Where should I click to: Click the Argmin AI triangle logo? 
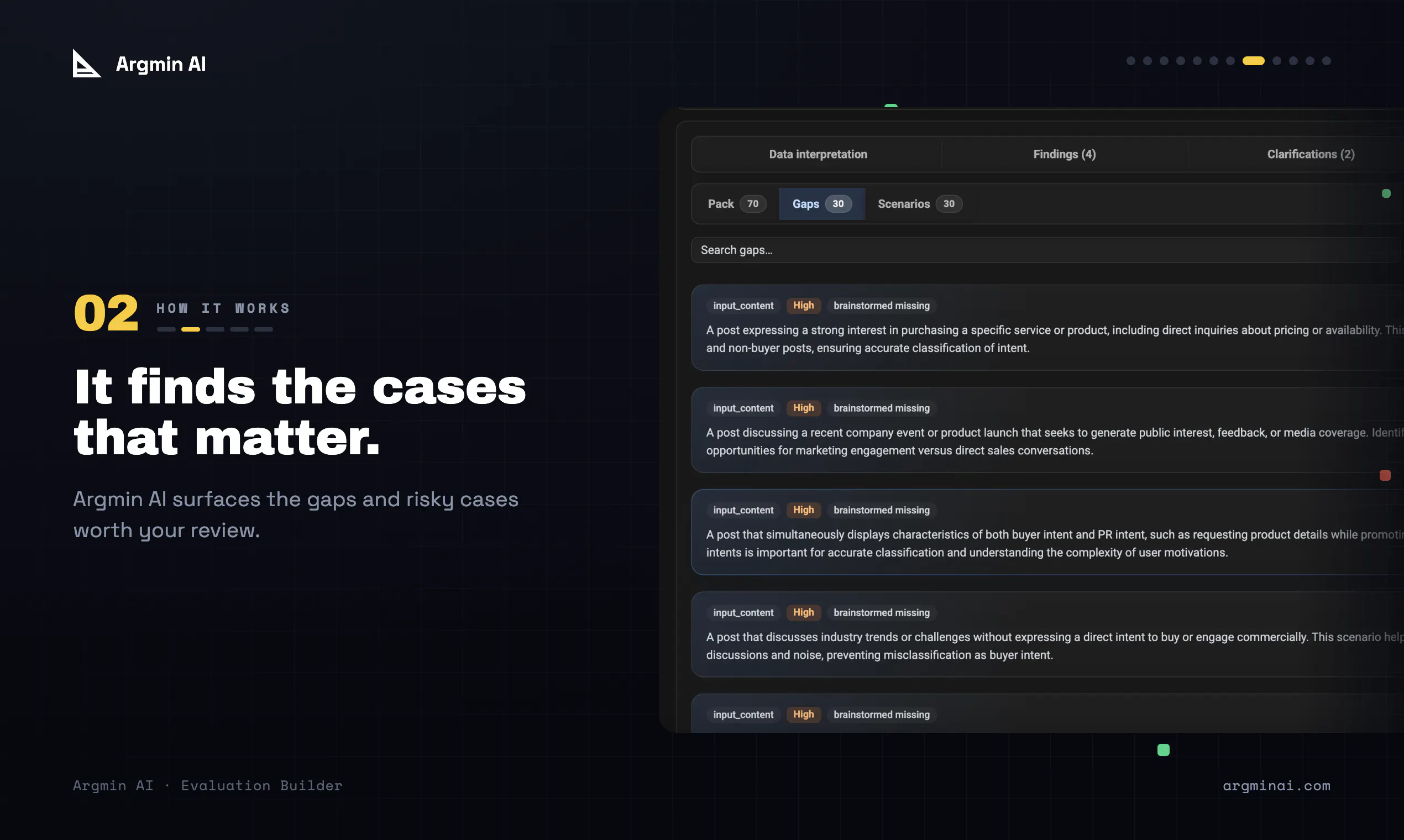click(x=87, y=64)
